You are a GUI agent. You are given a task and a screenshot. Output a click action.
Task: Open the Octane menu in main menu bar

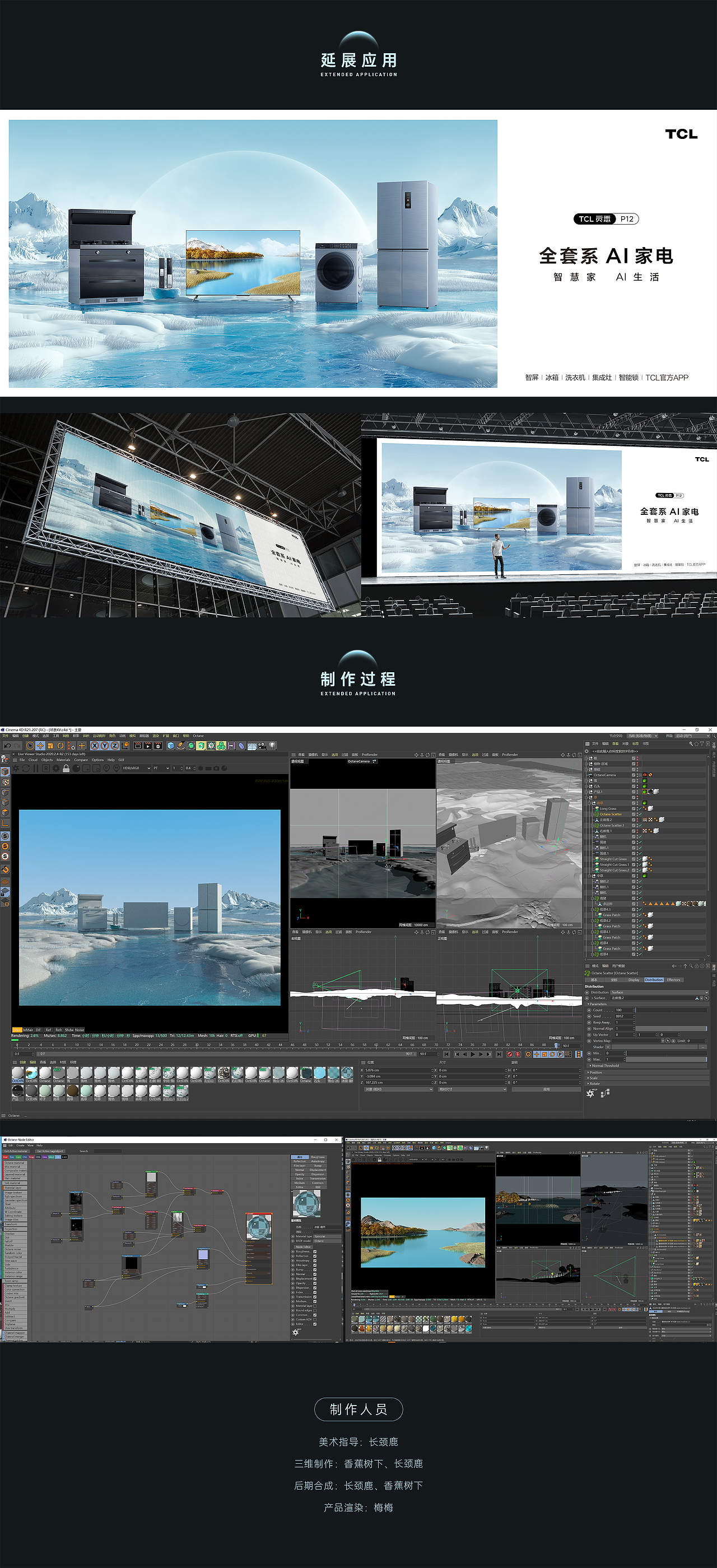[x=198, y=736]
